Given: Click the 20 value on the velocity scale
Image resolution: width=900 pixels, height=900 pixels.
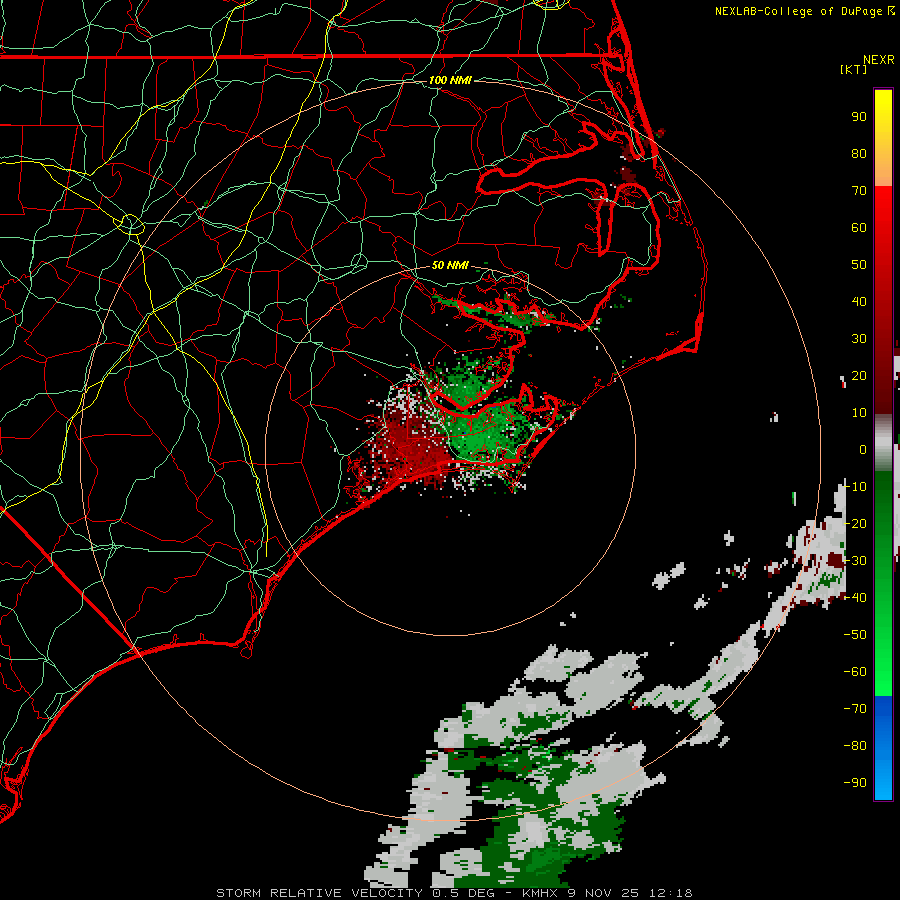Looking at the screenshot, I should point(859,375).
